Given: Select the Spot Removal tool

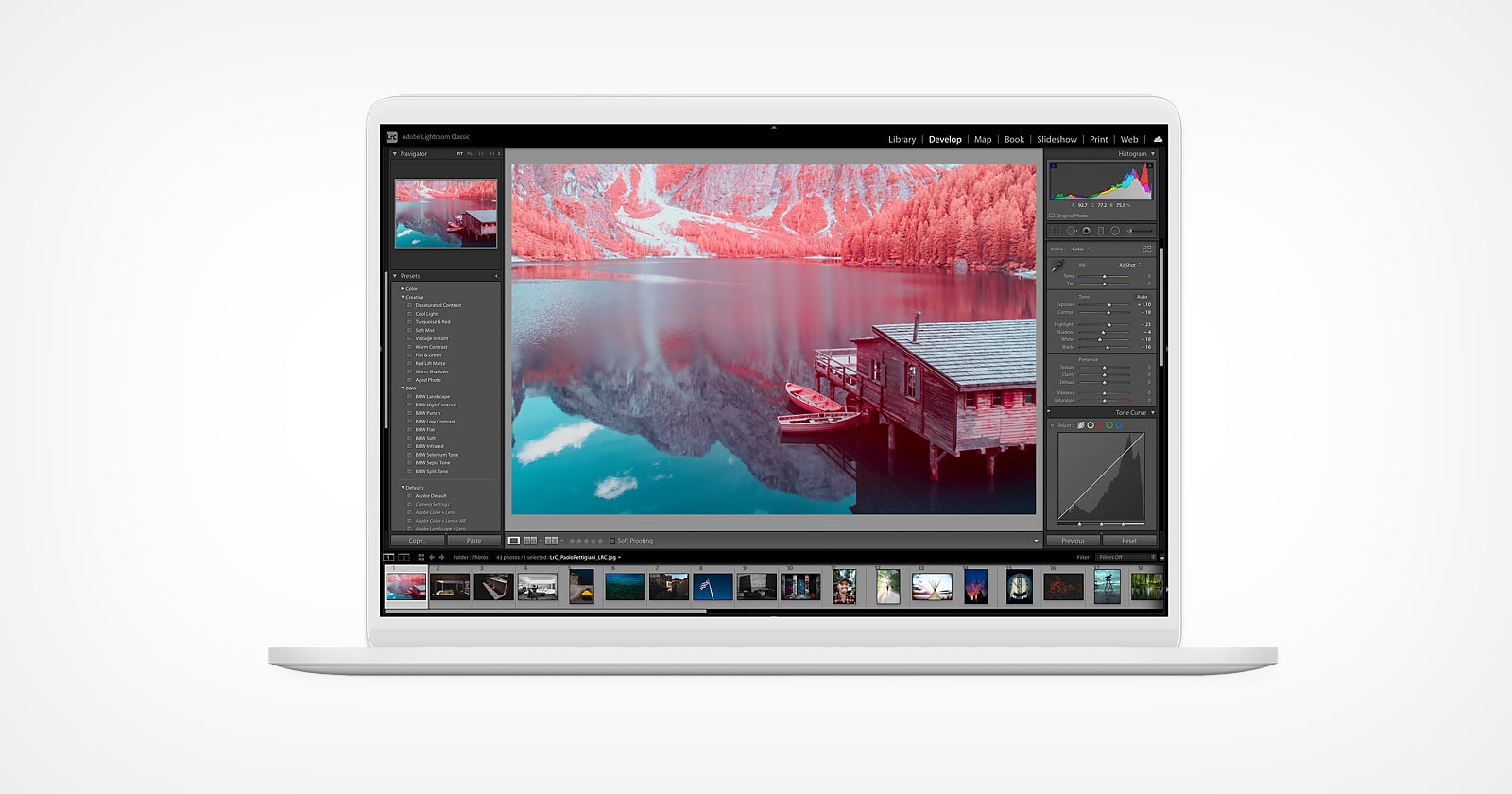Looking at the screenshot, I should (x=1071, y=231).
